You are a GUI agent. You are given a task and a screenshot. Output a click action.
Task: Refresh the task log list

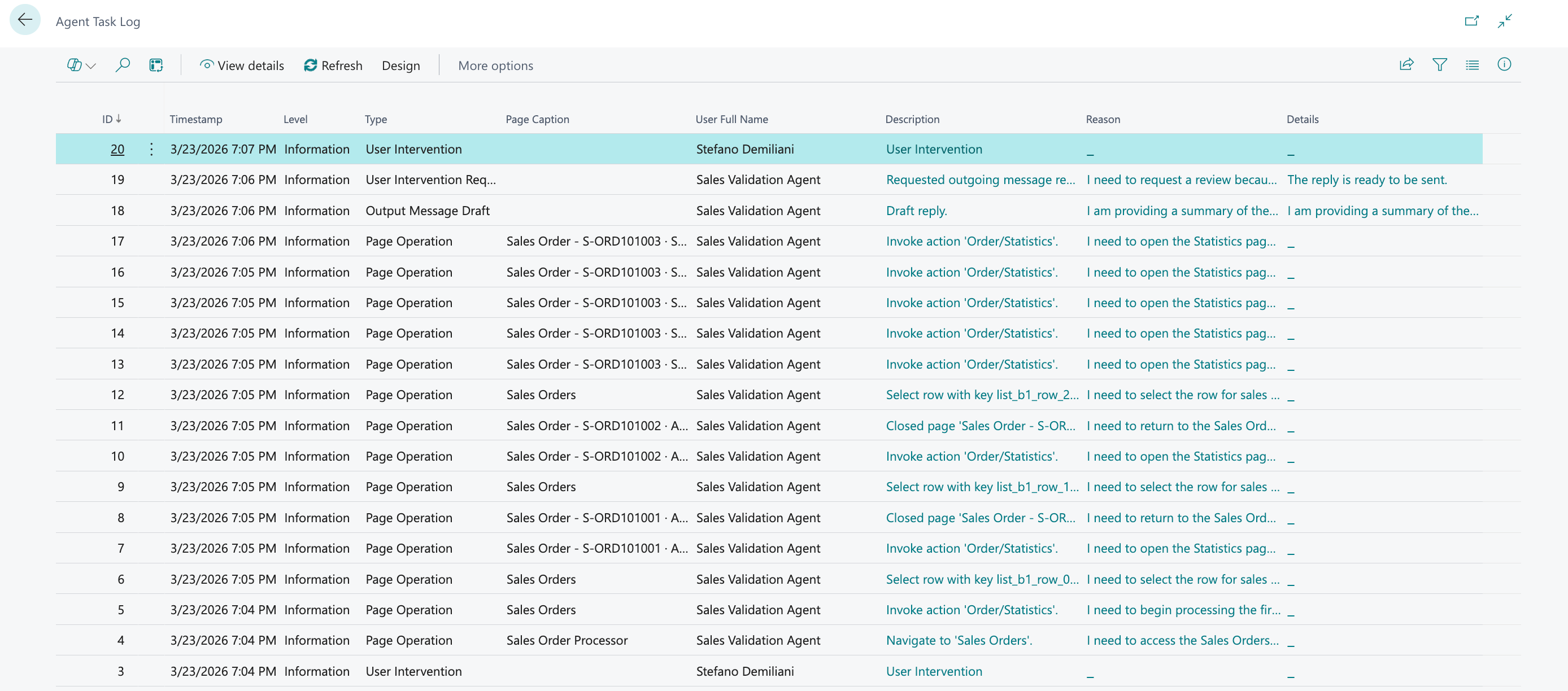coord(333,65)
